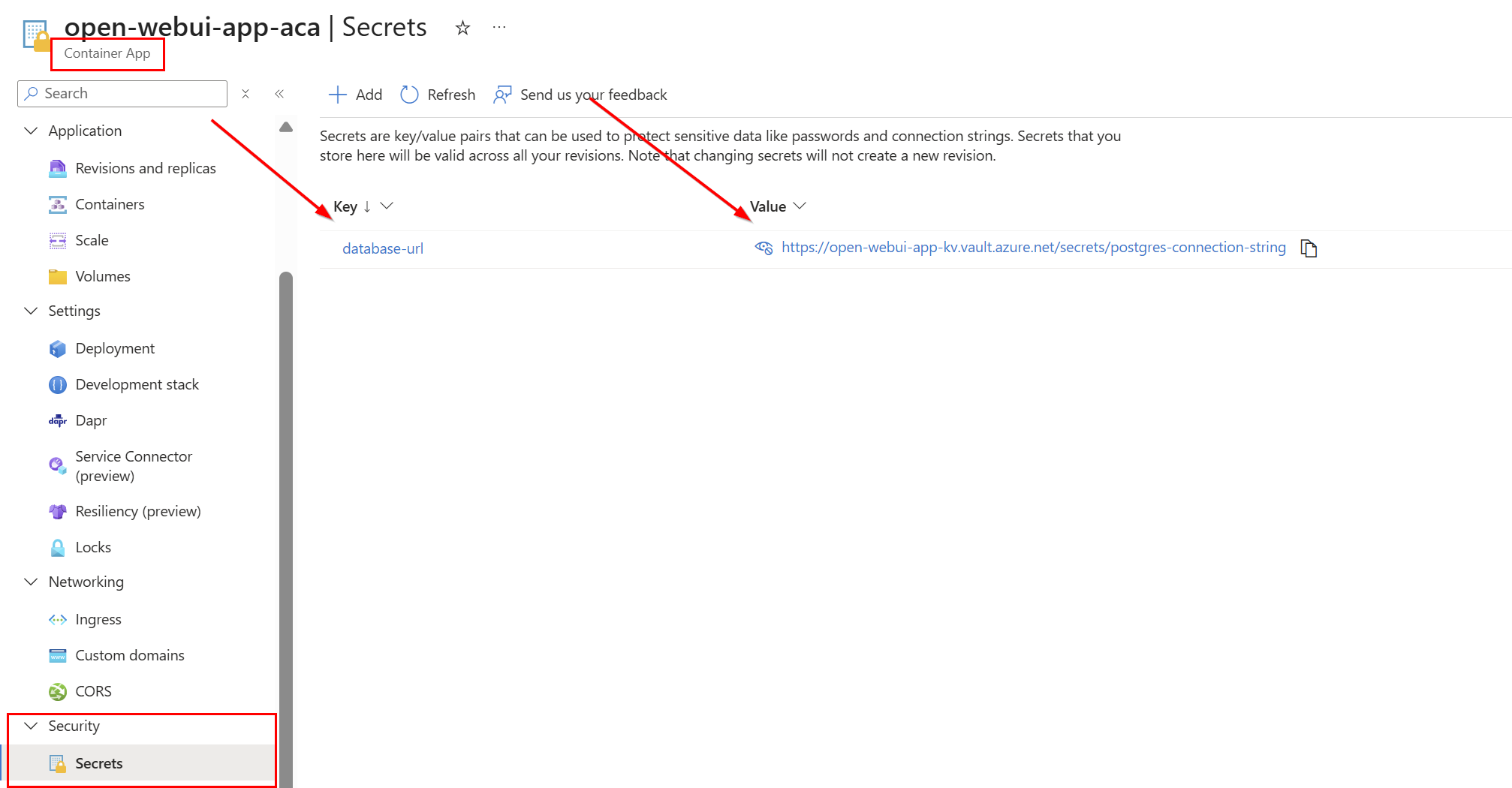Click the Refresh button
This screenshot has height=788, width=1512.
[438, 95]
